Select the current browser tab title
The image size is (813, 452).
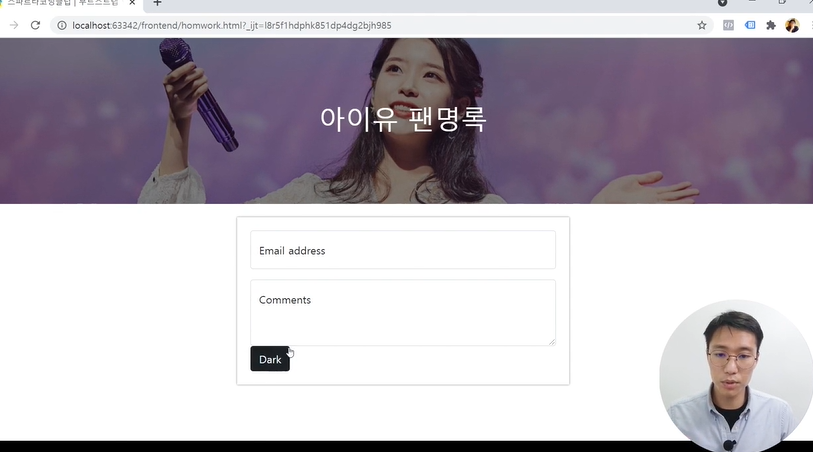(x=62, y=3)
